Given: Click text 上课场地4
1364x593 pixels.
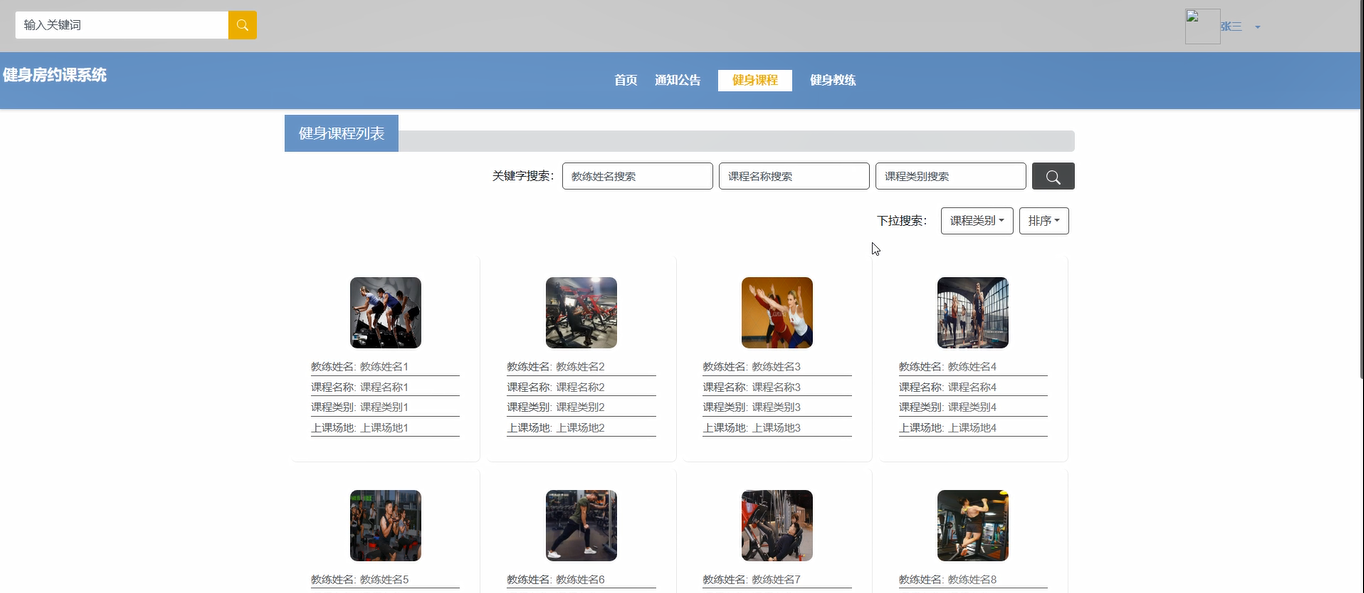Looking at the screenshot, I should (x=972, y=428).
